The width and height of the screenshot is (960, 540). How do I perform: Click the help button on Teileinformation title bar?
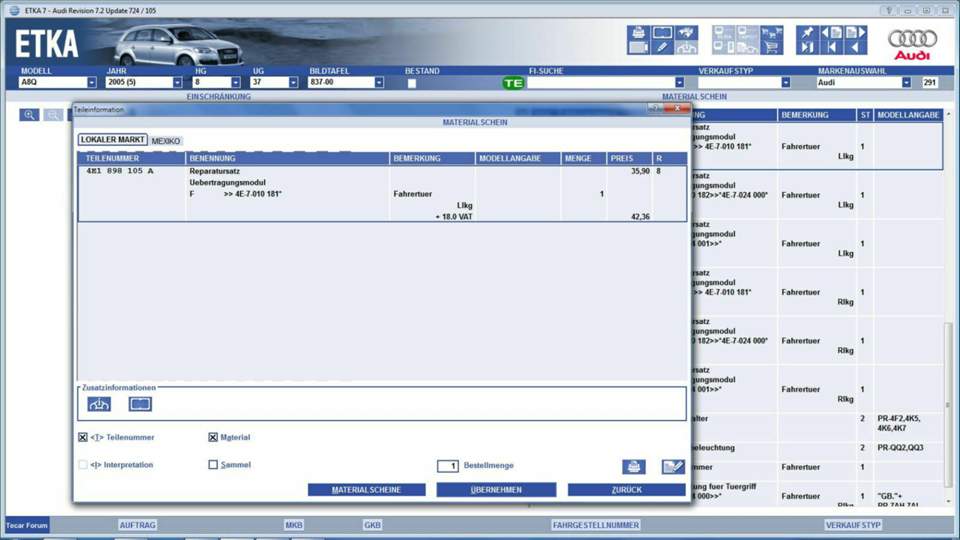[655, 108]
